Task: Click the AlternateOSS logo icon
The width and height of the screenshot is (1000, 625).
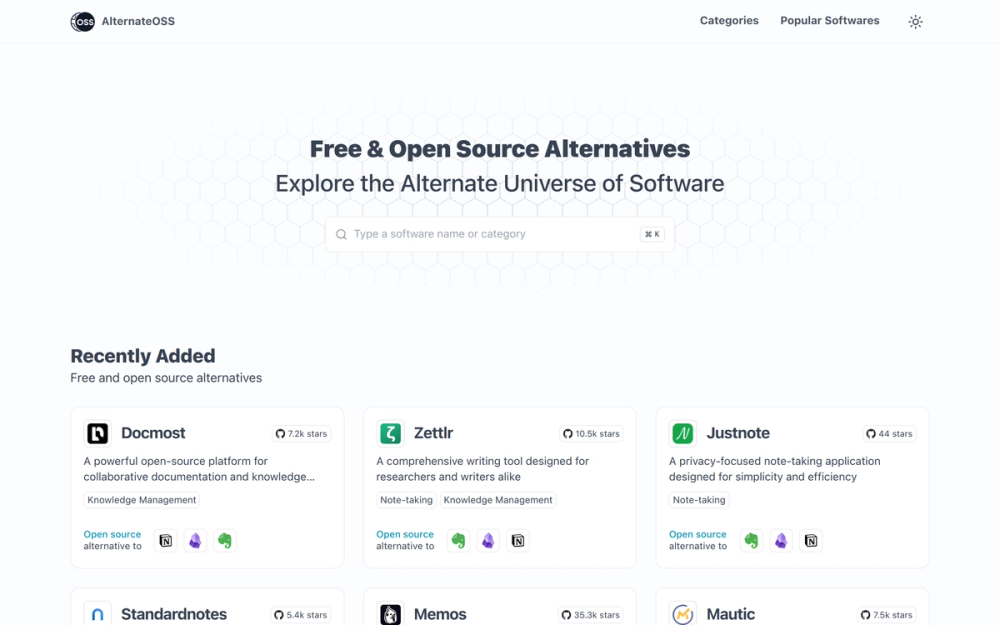Action: pyautogui.click(x=82, y=22)
